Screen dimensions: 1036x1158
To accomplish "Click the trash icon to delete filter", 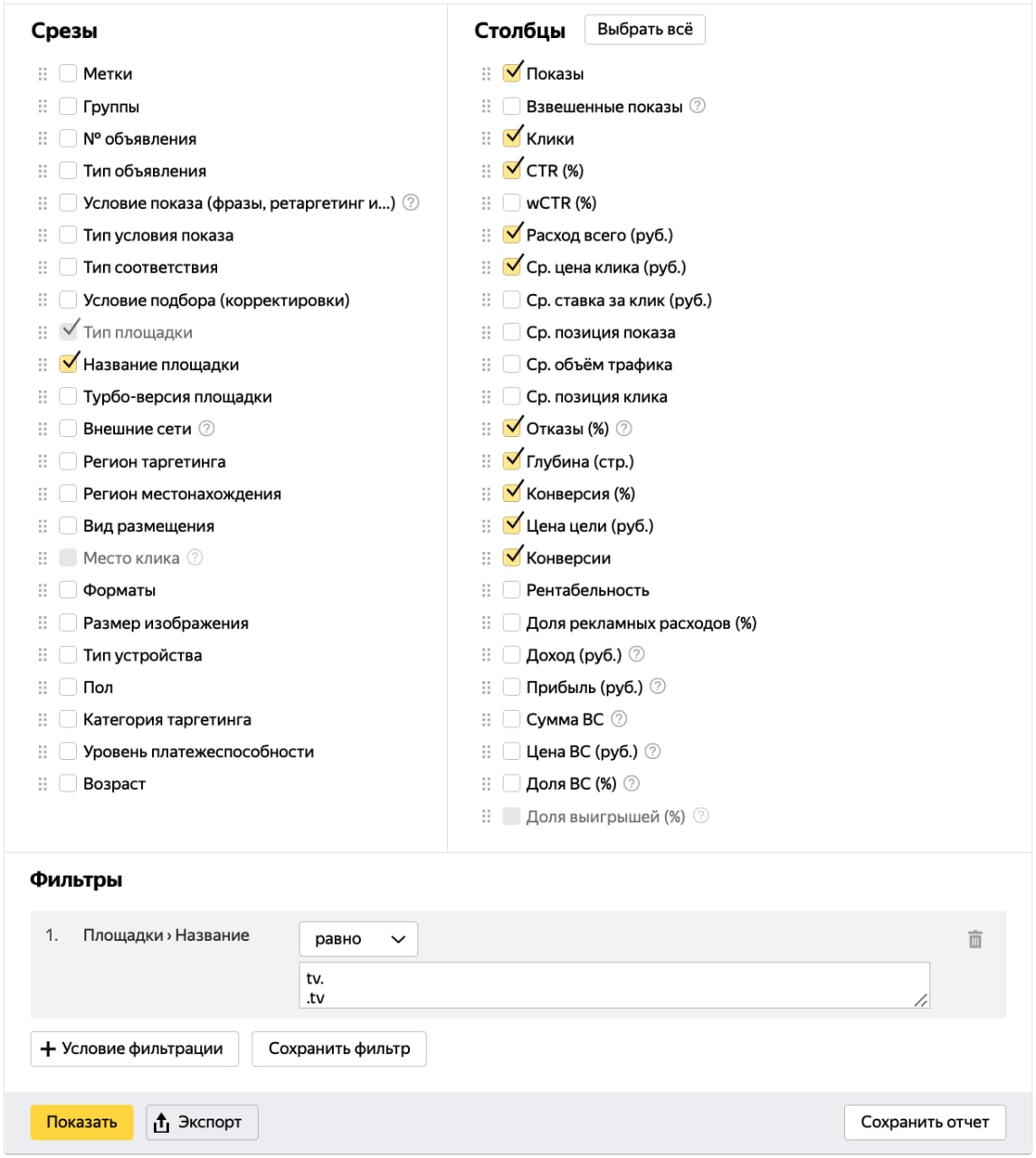I will click(974, 939).
